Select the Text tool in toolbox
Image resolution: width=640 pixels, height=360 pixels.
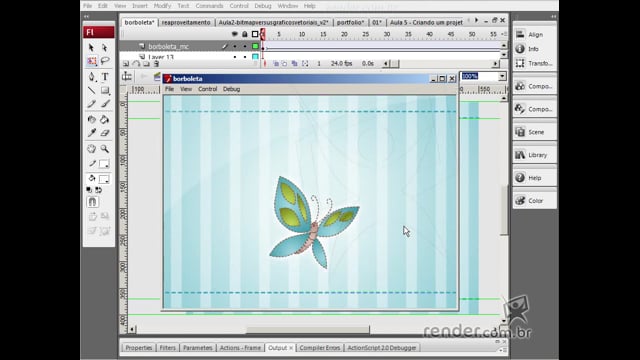pos(105,76)
